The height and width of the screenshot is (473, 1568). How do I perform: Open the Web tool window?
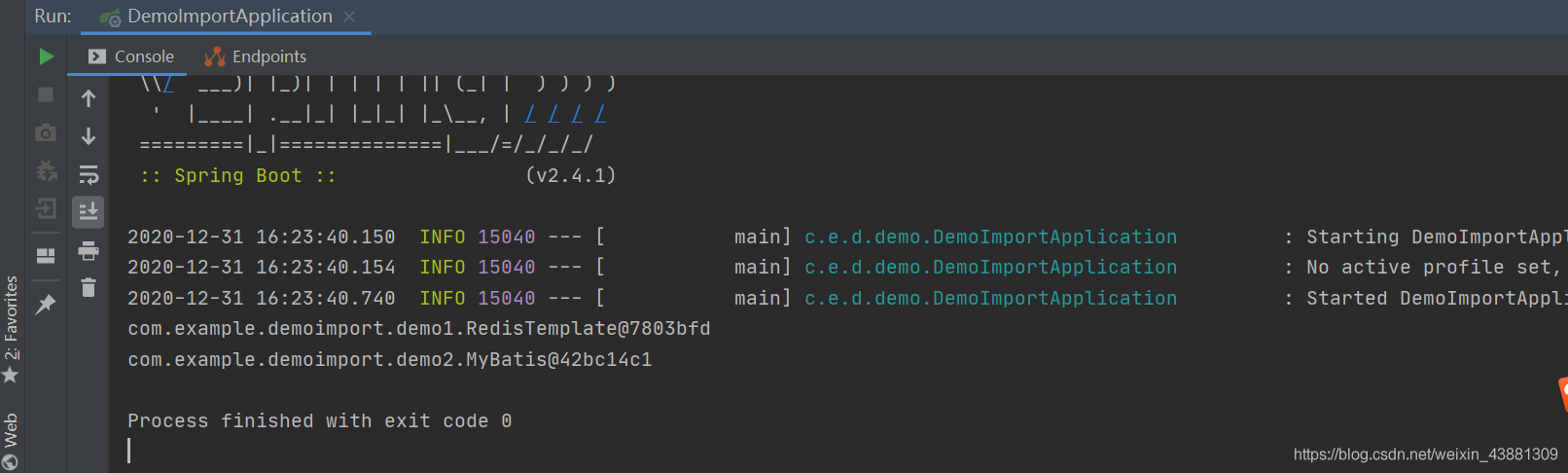pyautogui.click(x=11, y=440)
